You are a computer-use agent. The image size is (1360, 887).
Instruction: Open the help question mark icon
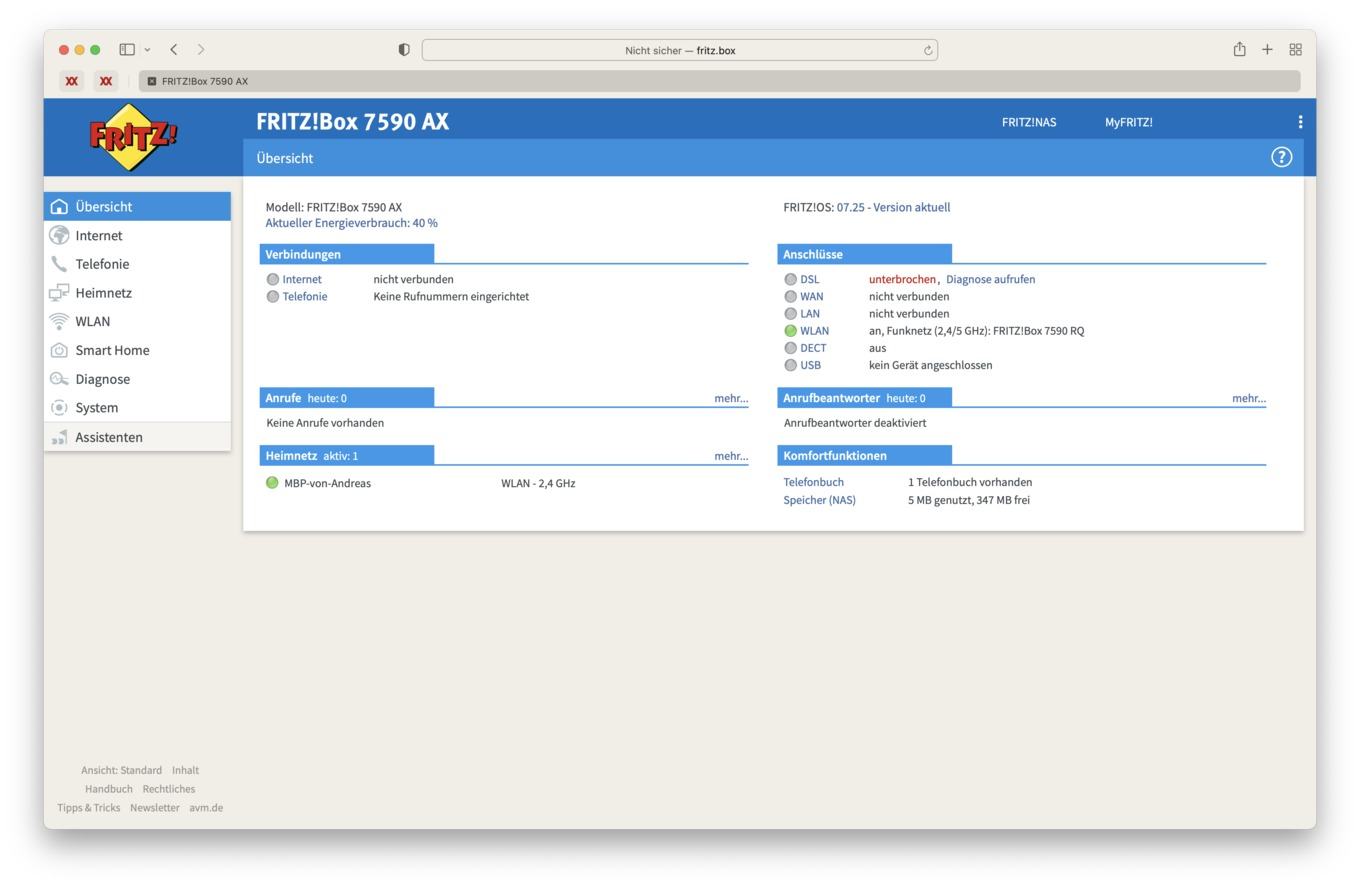tap(1281, 157)
